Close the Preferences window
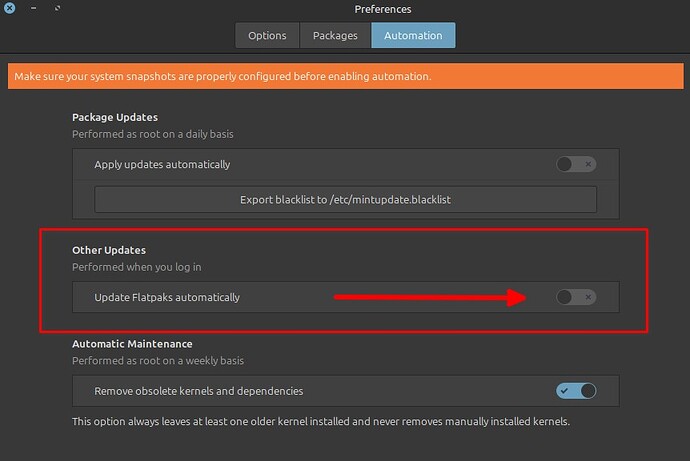The image size is (690, 461). tap(9, 9)
